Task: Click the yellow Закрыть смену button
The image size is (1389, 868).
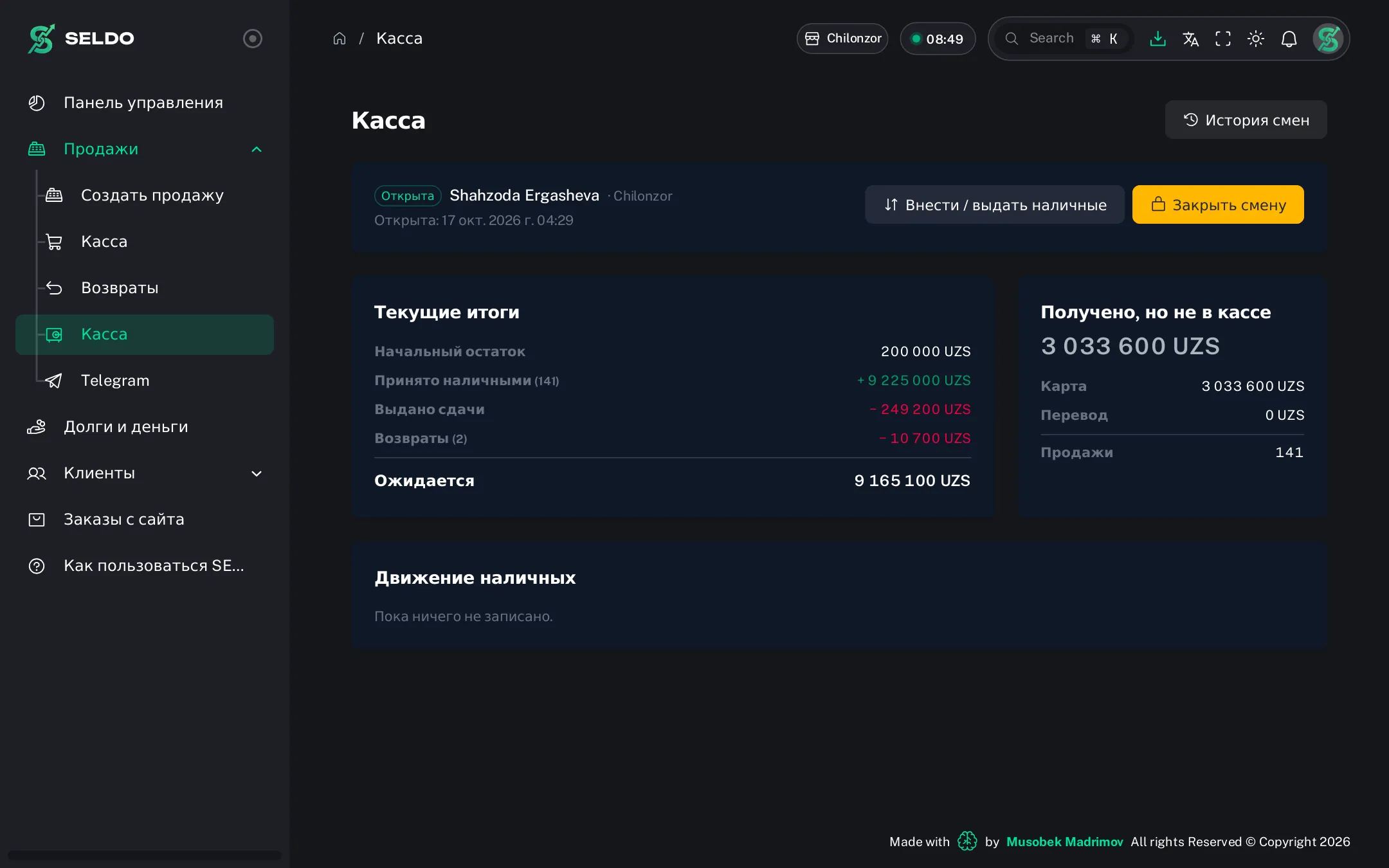Action: [1218, 204]
